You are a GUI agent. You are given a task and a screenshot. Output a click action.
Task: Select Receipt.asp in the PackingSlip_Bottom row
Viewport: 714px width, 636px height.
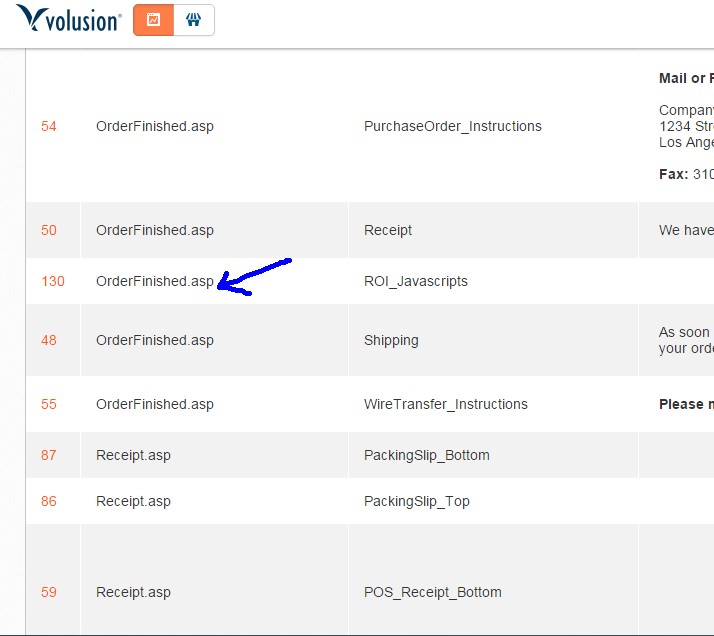pyautogui.click(x=133, y=455)
